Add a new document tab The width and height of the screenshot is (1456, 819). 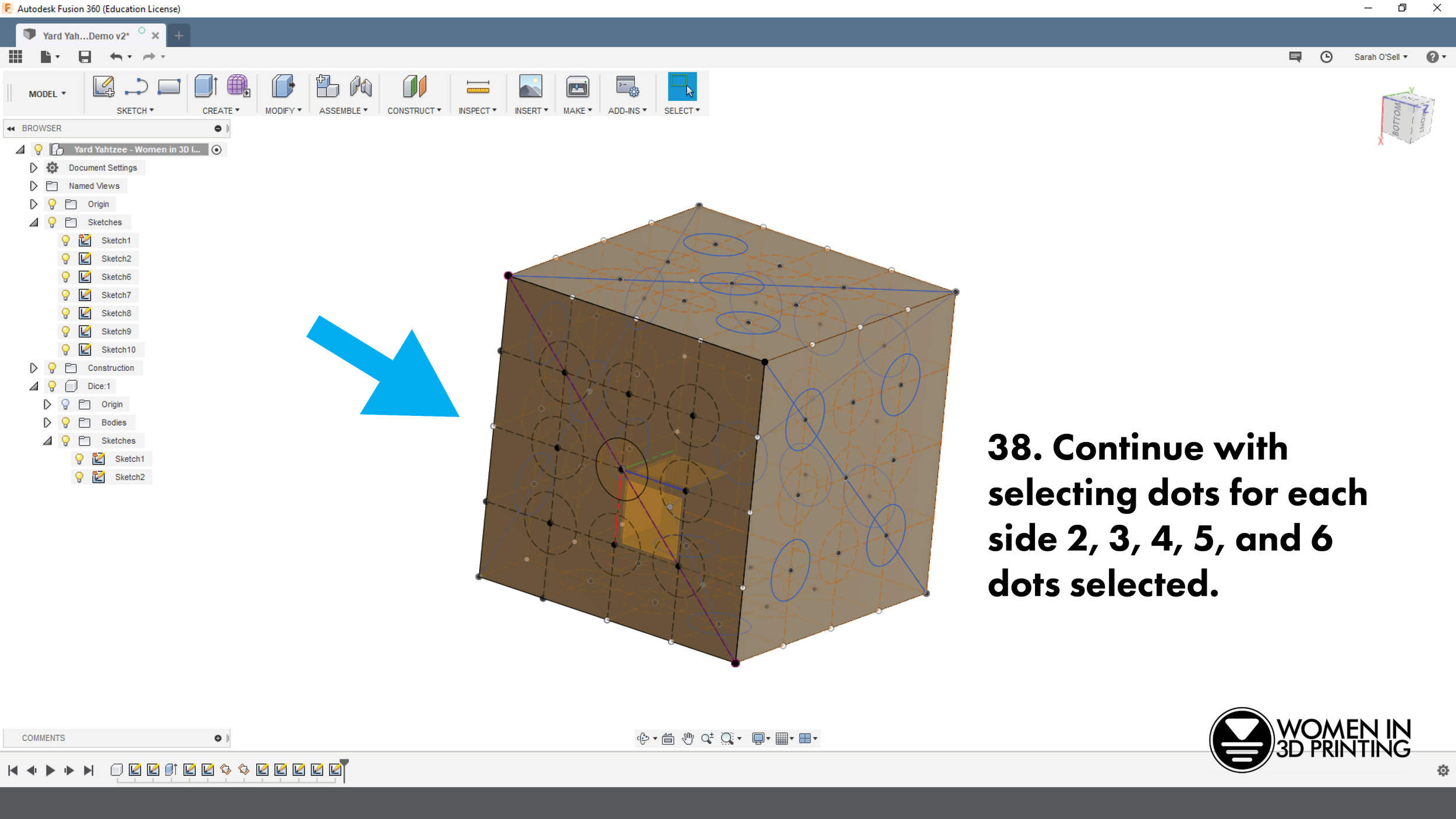click(179, 36)
